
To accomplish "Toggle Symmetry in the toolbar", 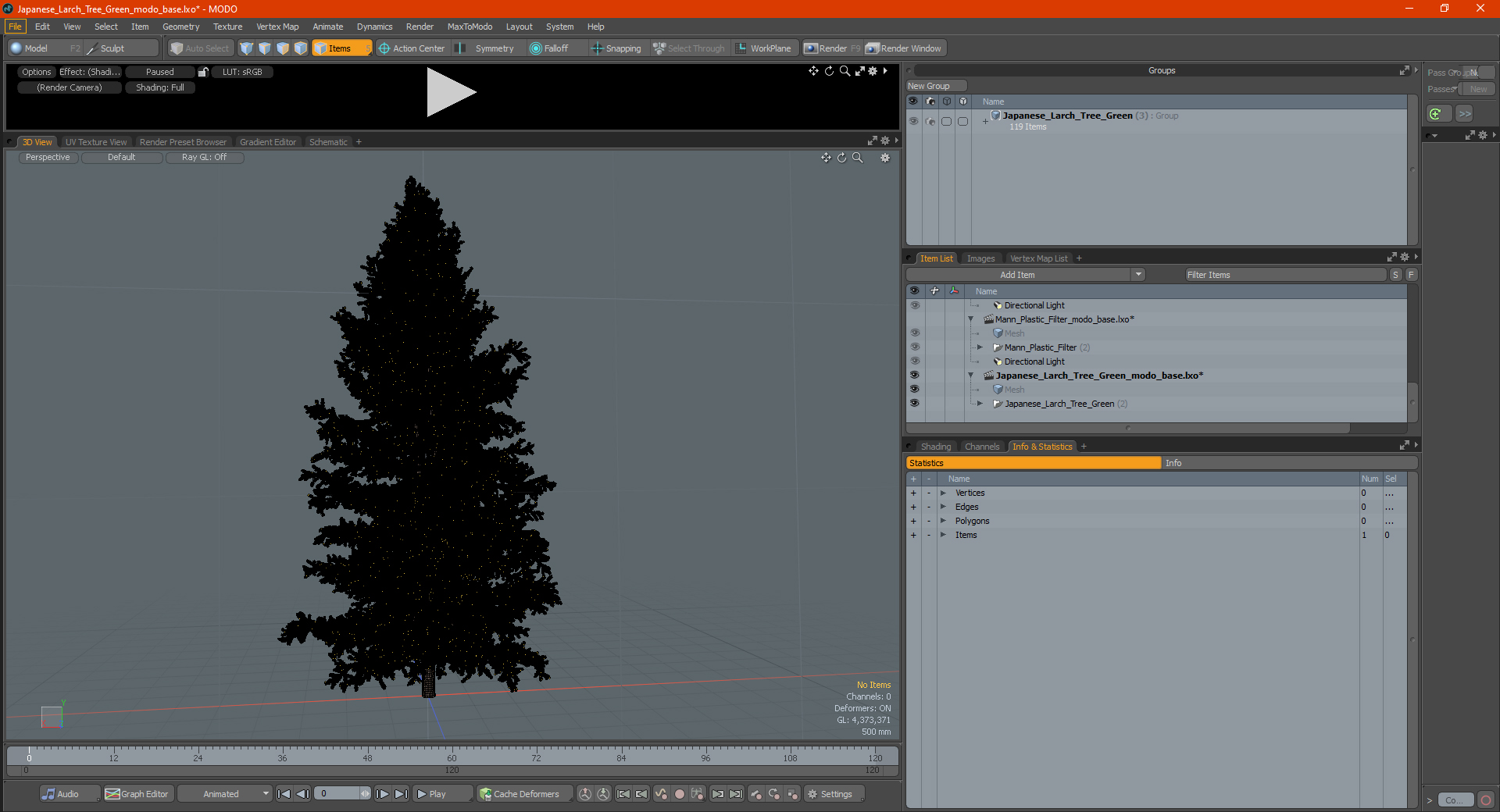I will click(486, 48).
